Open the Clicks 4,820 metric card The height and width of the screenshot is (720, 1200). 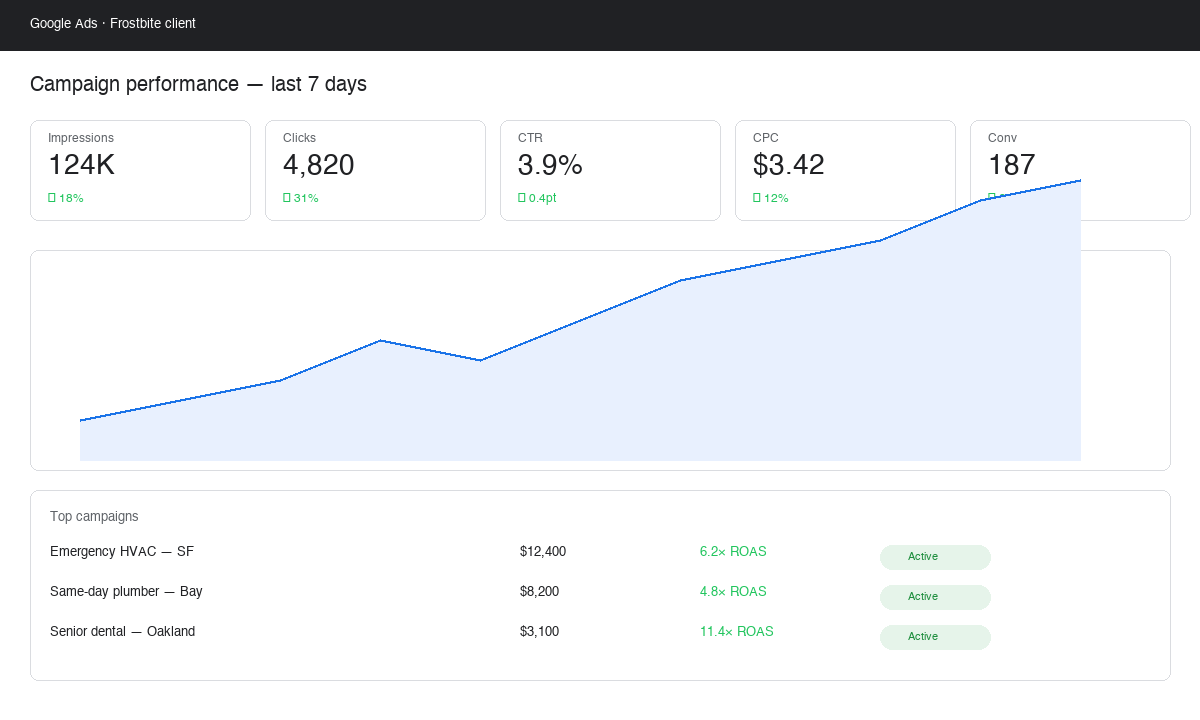coord(375,170)
